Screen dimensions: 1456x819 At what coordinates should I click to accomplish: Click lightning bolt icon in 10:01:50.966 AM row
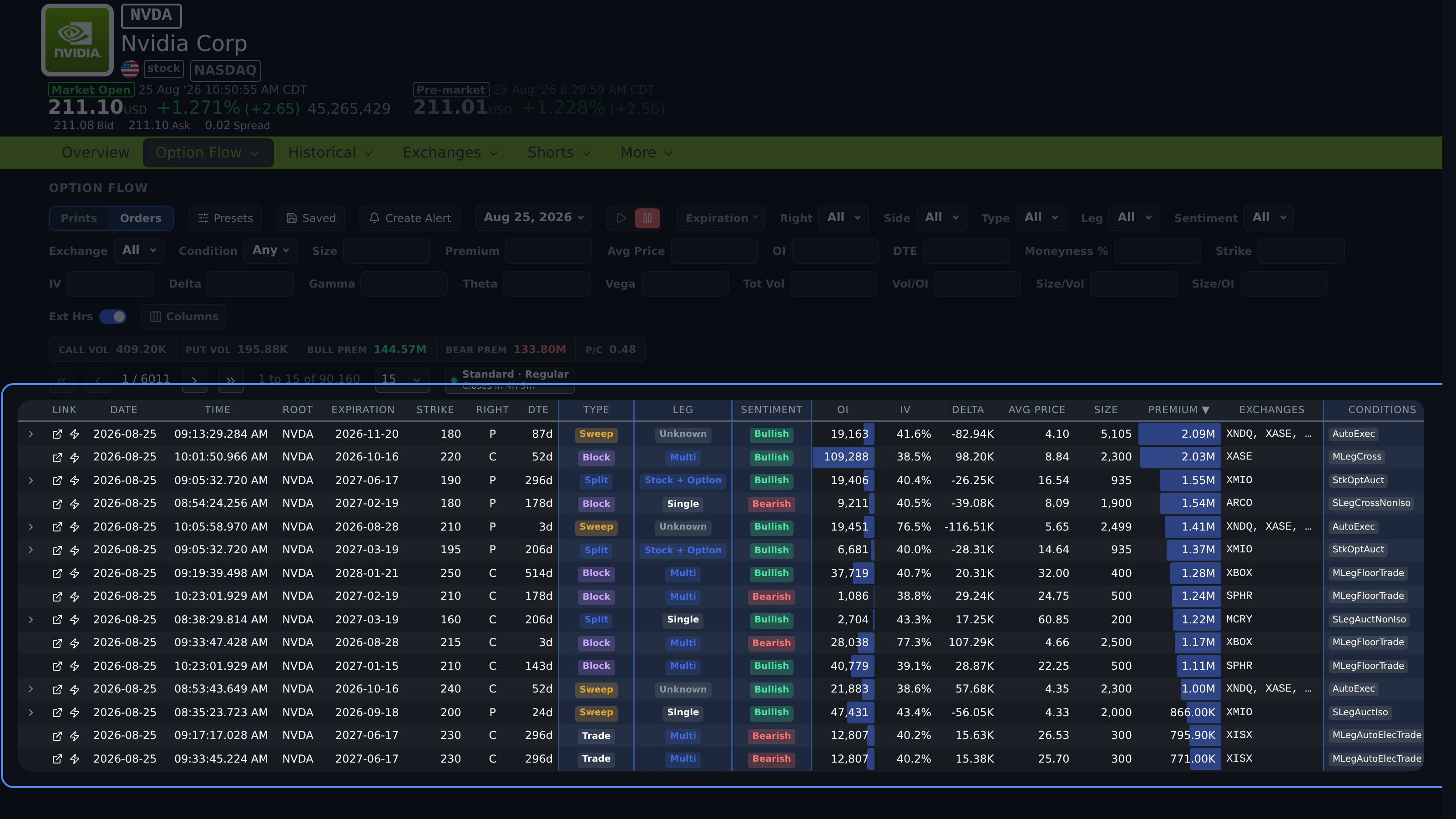pyautogui.click(x=75, y=457)
